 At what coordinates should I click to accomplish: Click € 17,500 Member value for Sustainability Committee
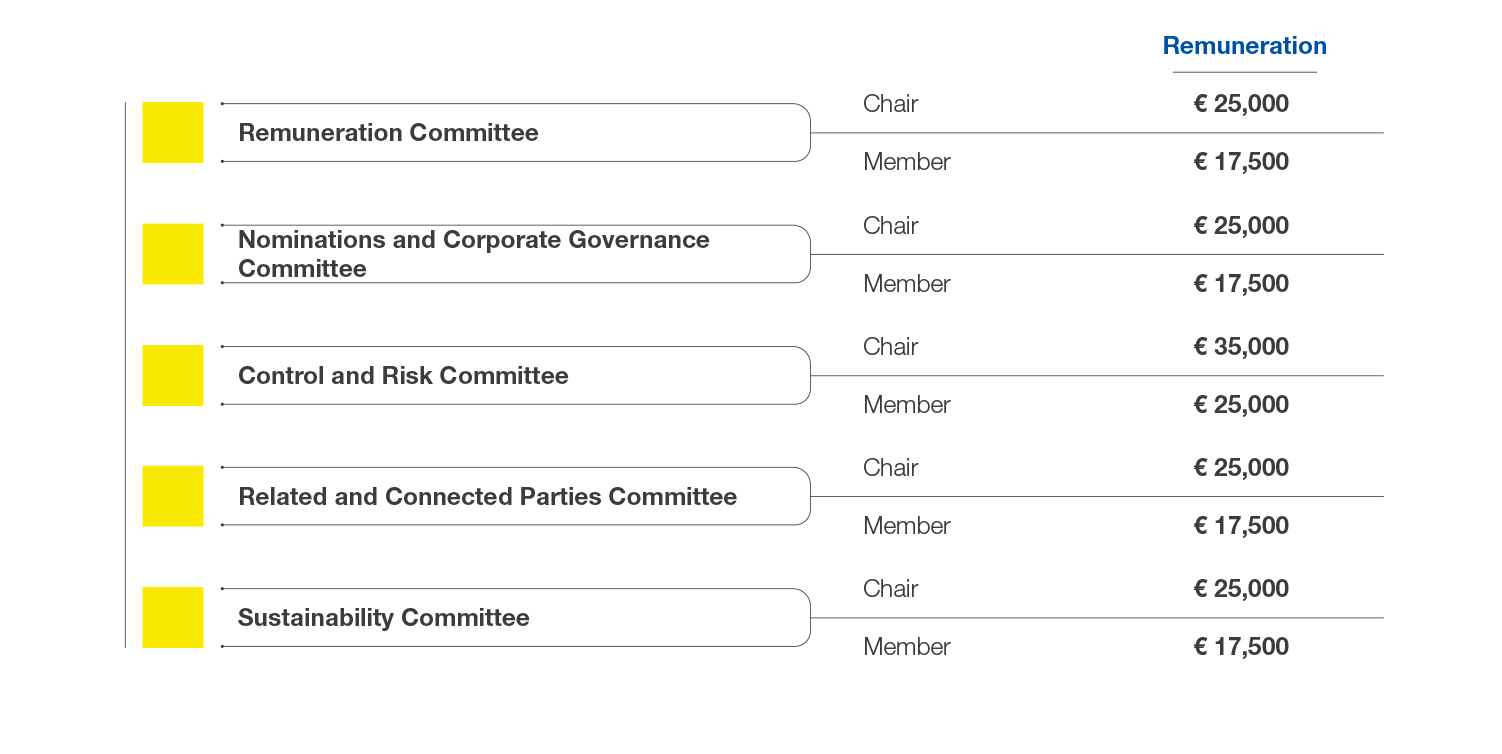click(1241, 647)
